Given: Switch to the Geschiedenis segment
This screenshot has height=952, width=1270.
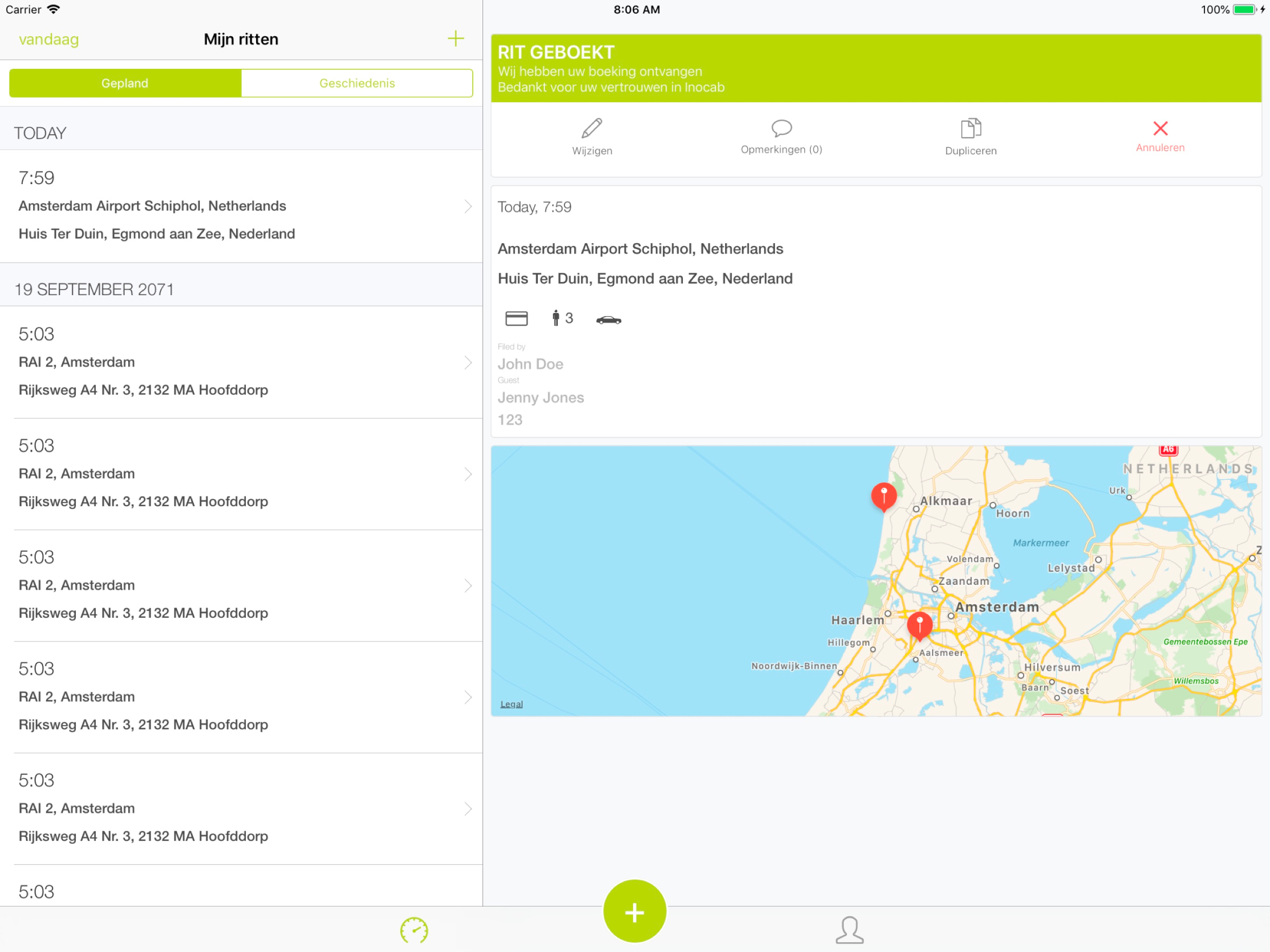Looking at the screenshot, I should pos(357,83).
